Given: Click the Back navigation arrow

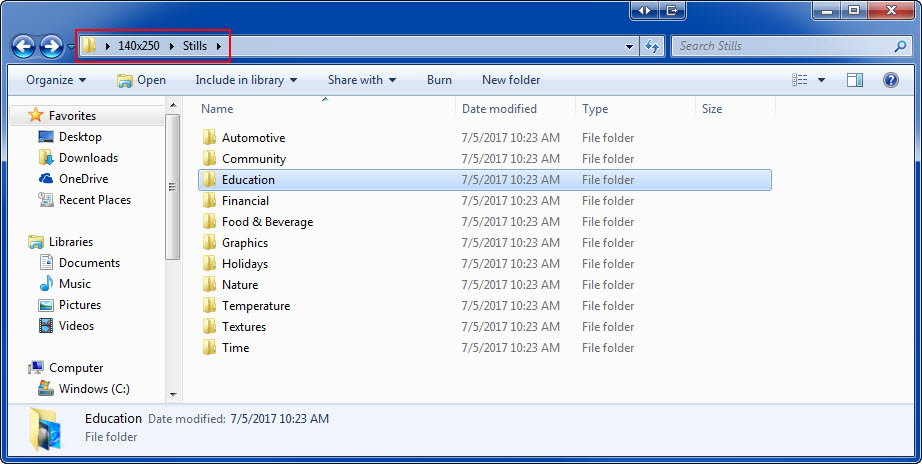Looking at the screenshot, I should coord(24,46).
